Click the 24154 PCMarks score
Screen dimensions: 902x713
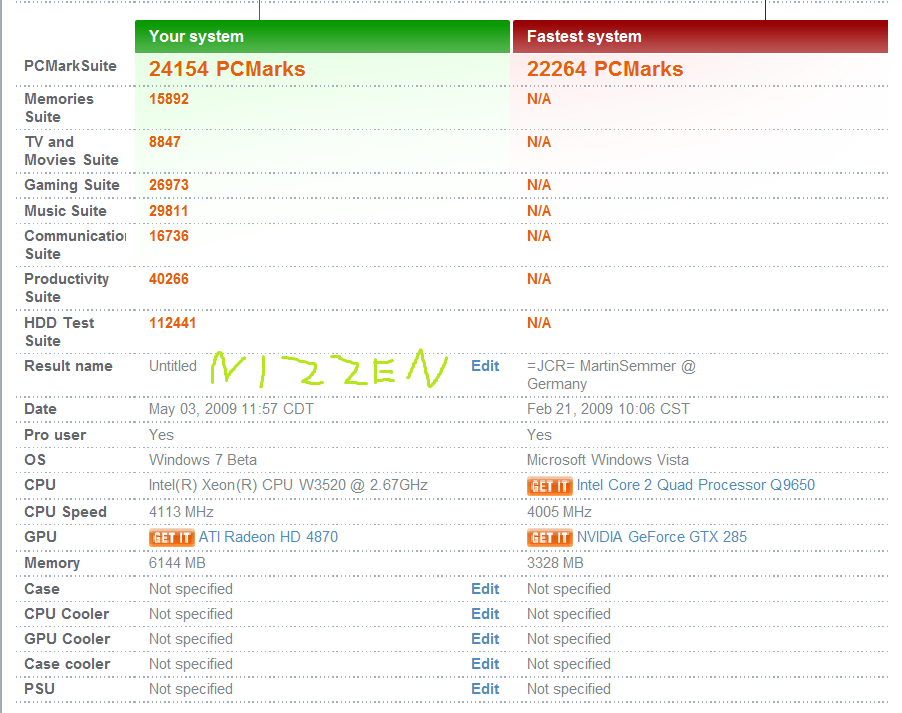point(227,69)
